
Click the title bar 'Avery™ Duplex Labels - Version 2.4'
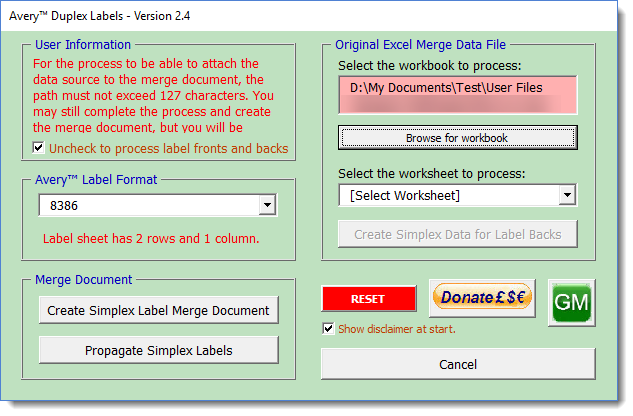click(100, 16)
